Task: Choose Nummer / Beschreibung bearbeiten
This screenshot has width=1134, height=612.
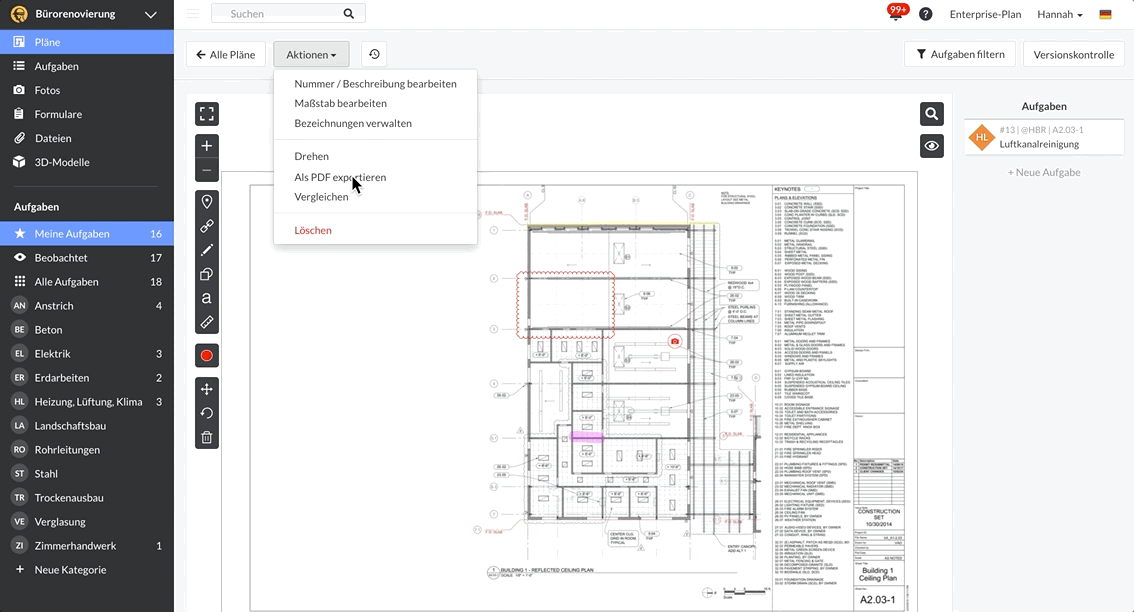Action: [375, 84]
